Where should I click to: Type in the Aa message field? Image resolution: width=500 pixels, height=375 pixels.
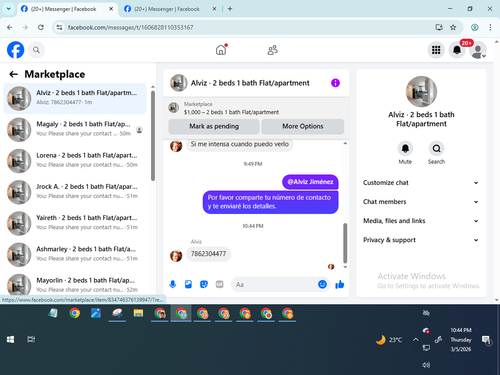[275, 284]
